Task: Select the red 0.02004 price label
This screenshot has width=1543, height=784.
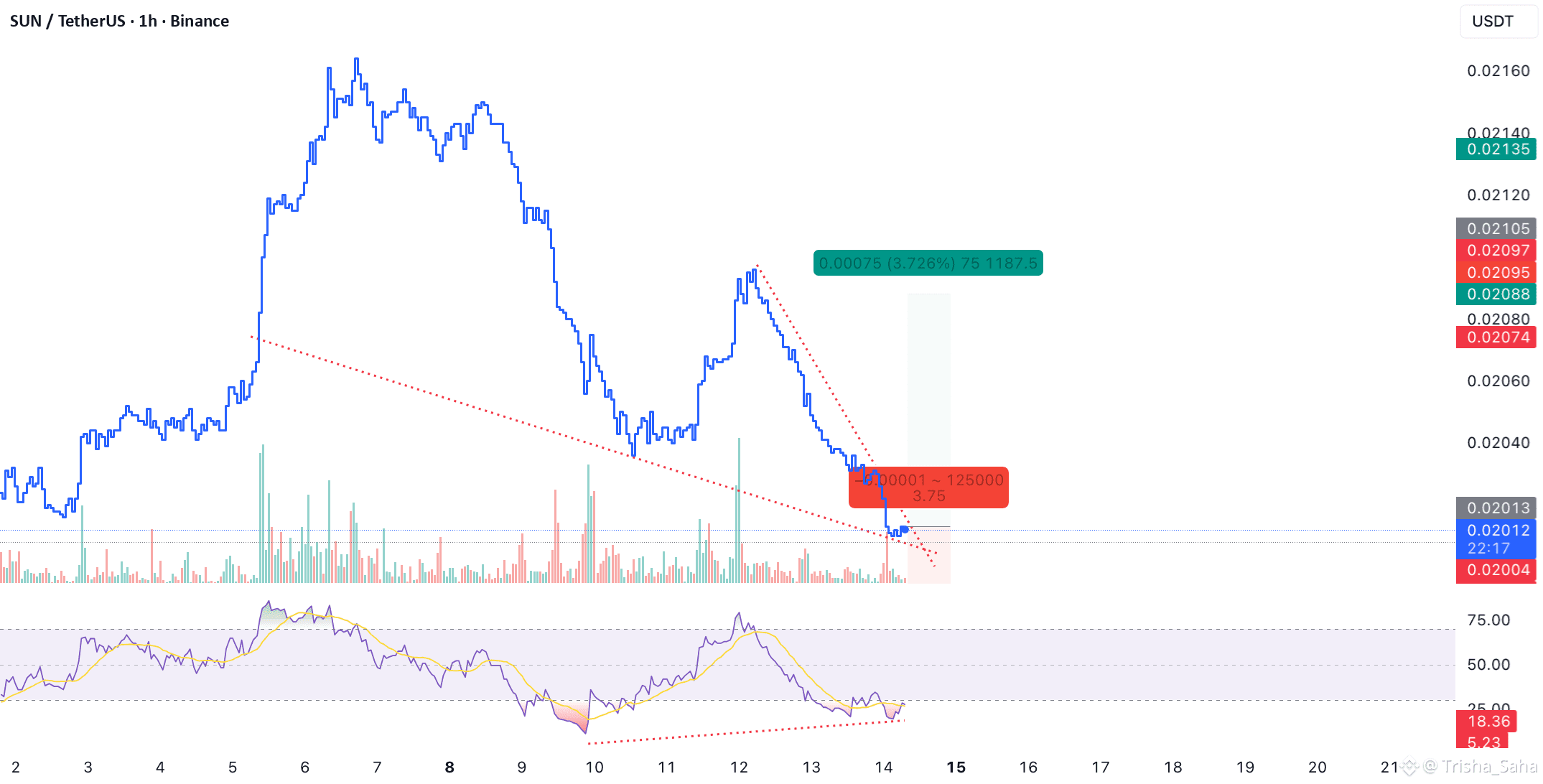Action: (x=1496, y=570)
